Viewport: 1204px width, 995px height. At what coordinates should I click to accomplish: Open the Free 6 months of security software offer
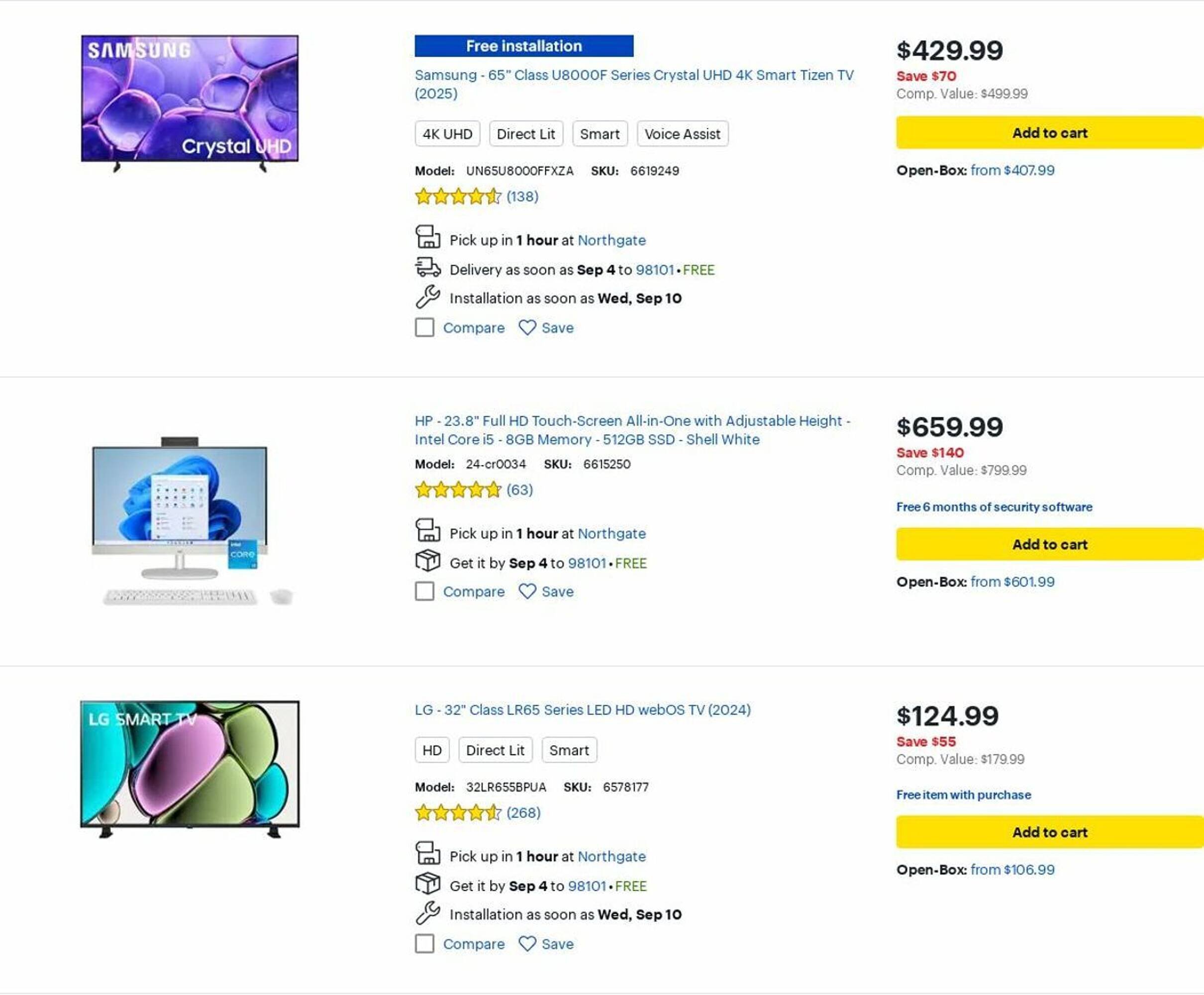pos(994,507)
